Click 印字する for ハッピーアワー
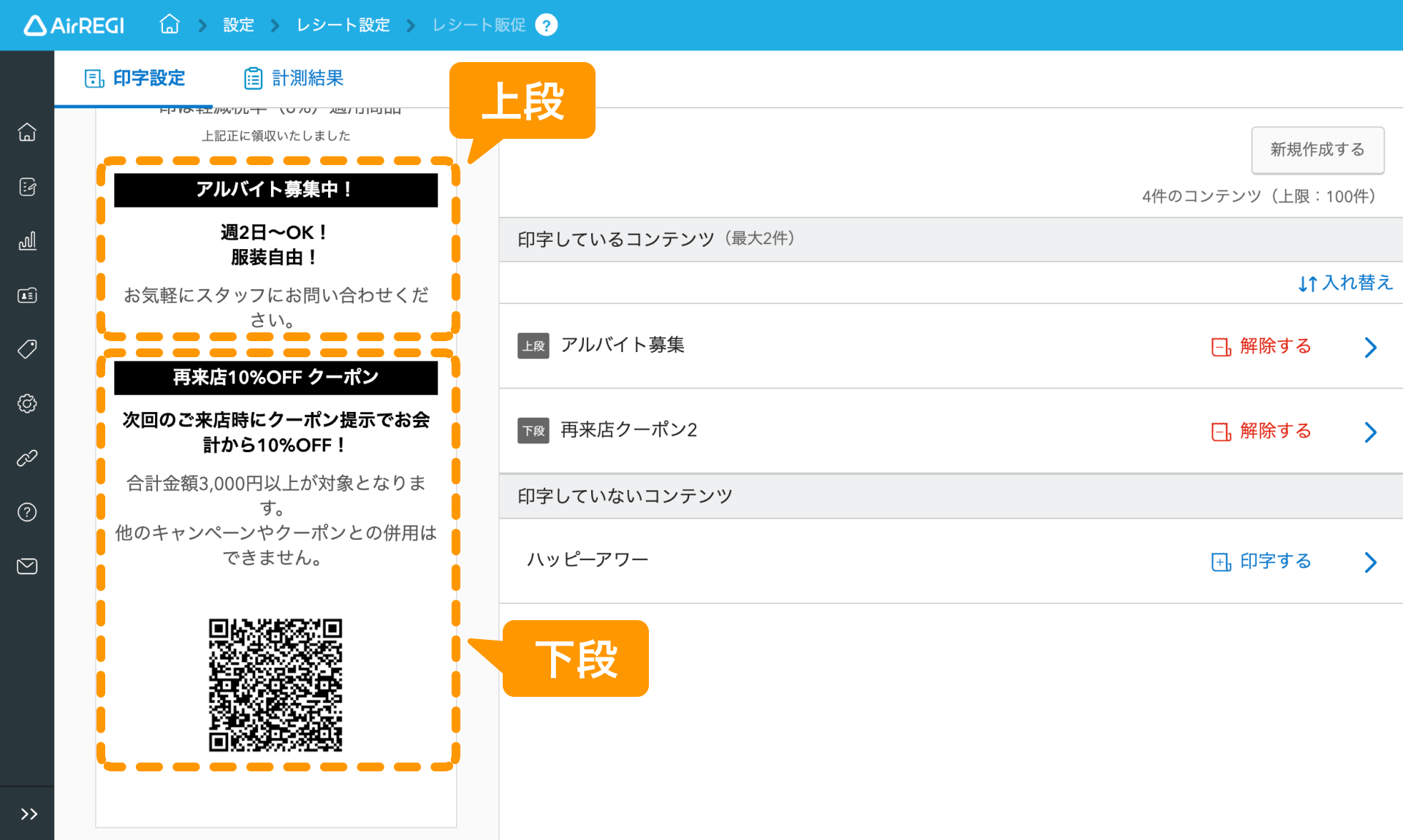Image resolution: width=1403 pixels, height=840 pixels. [1261, 561]
